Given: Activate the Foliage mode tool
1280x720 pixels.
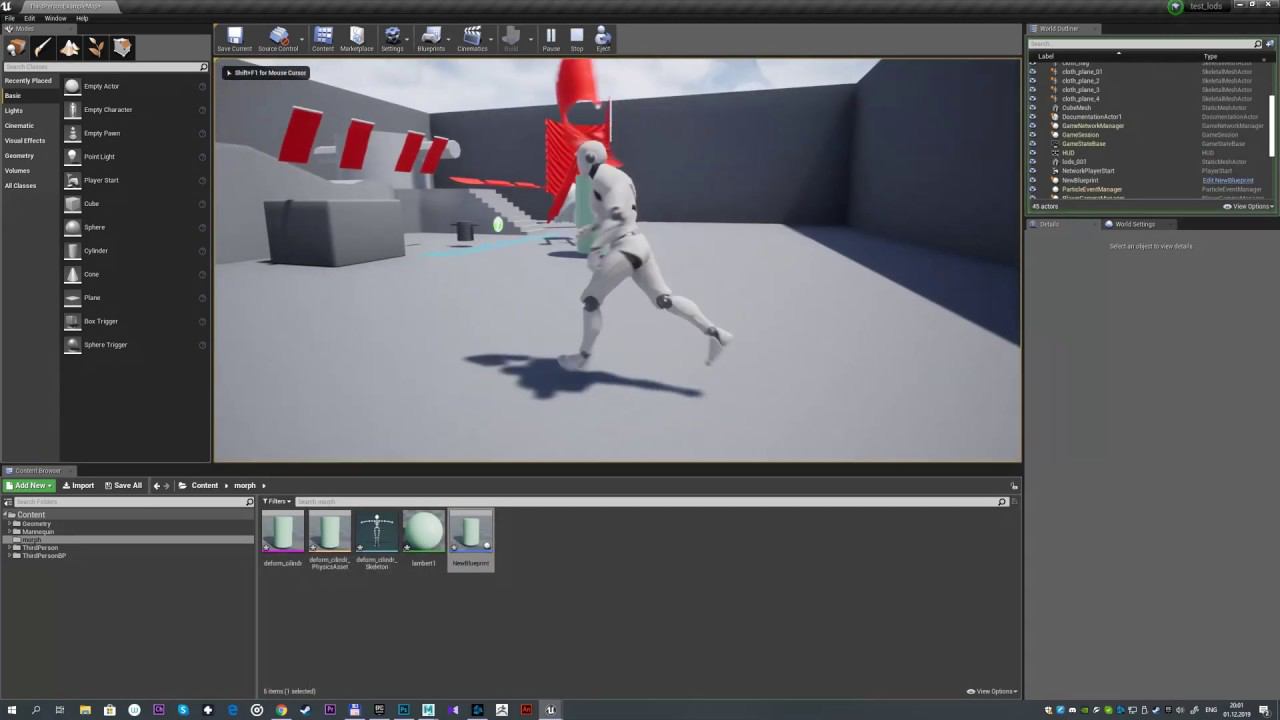Looking at the screenshot, I should (96, 48).
